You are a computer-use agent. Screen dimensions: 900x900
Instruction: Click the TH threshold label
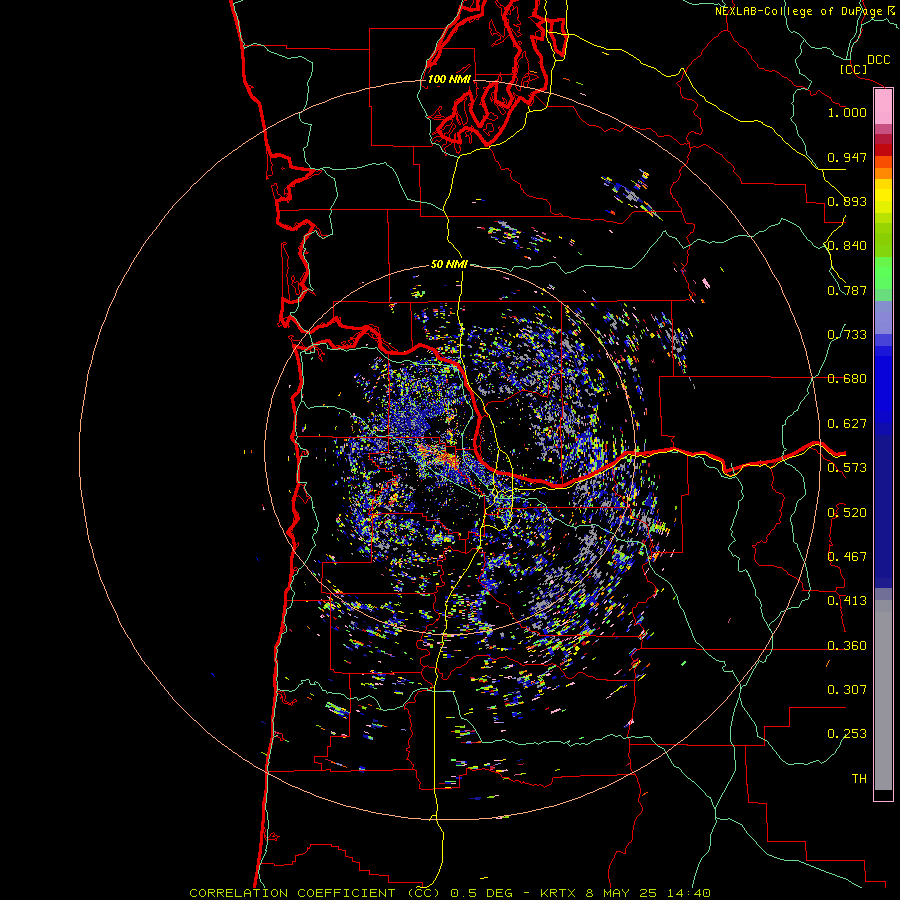tap(859, 779)
